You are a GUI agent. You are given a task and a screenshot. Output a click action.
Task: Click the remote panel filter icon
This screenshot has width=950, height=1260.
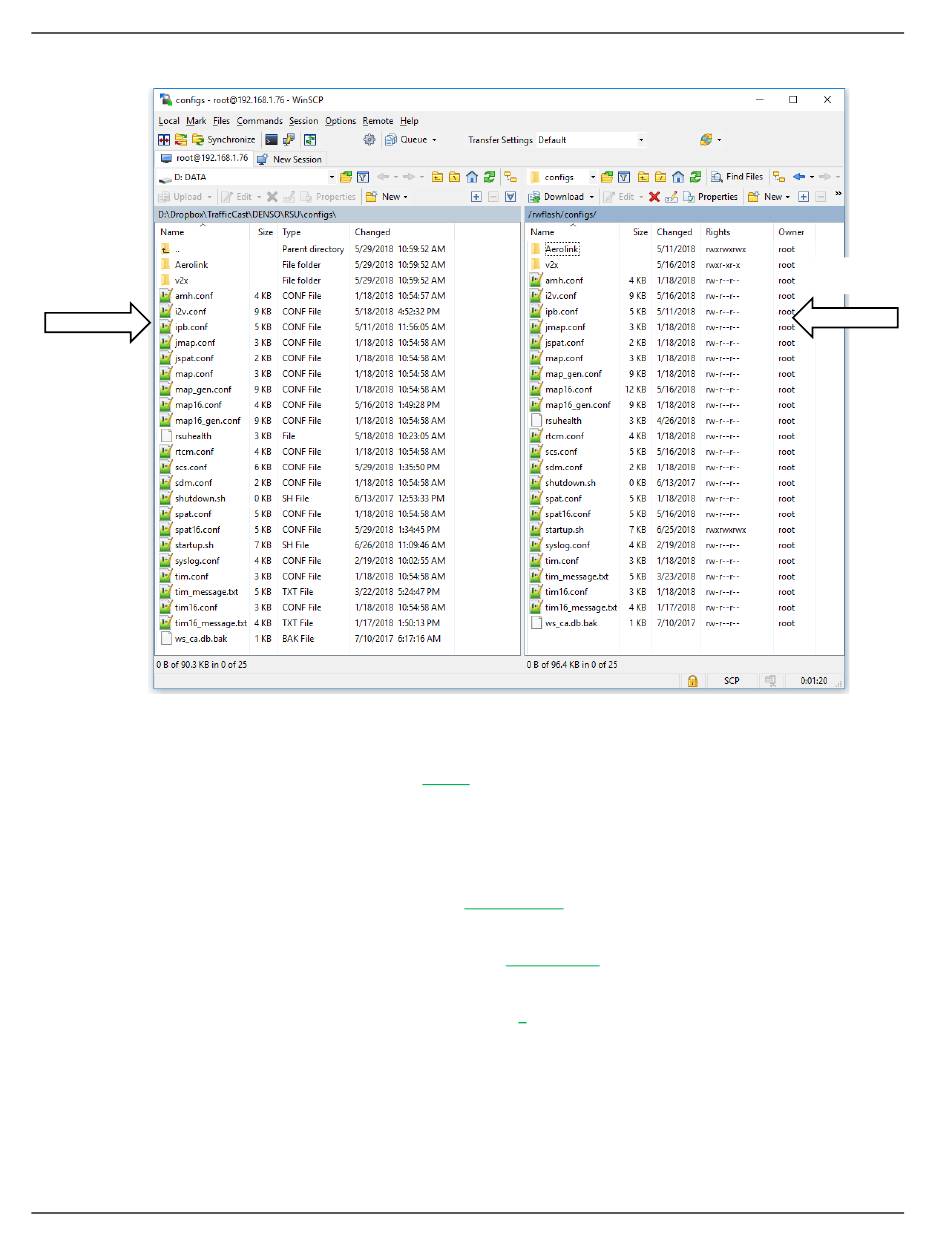(624, 177)
